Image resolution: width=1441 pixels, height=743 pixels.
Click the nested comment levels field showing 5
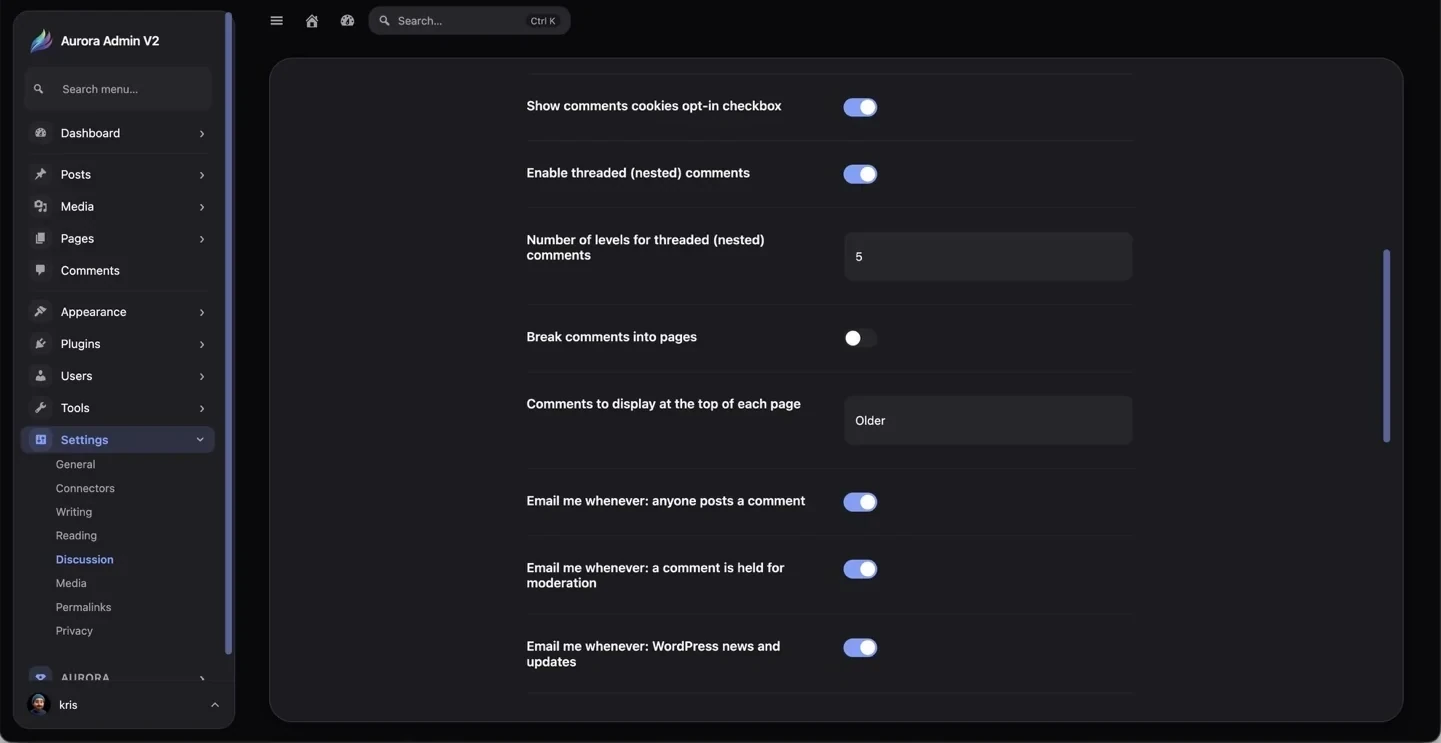tap(988, 256)
